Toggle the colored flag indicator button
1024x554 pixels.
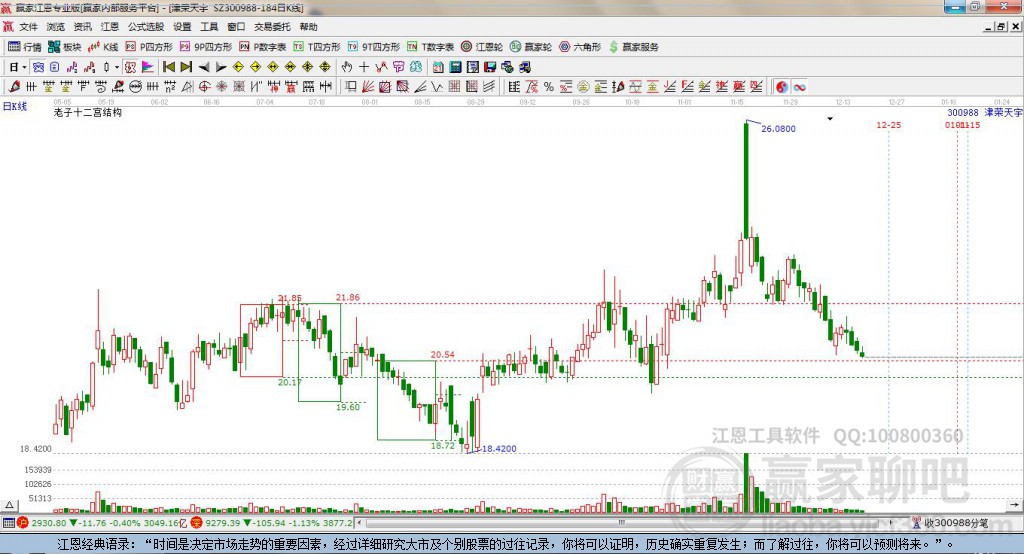(x=148, y=67)
